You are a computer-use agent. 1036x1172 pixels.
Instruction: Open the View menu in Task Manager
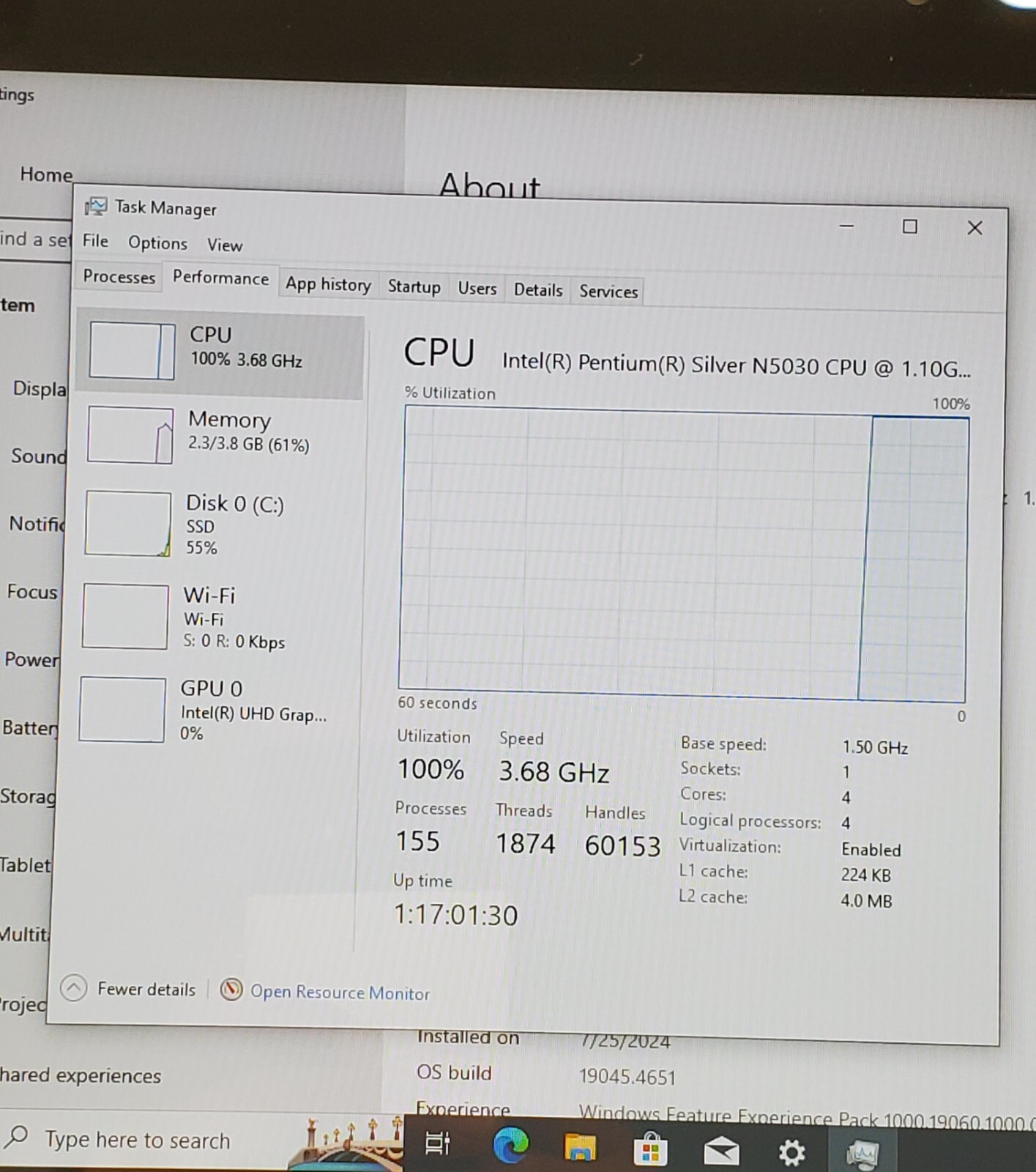pos(224,245)
